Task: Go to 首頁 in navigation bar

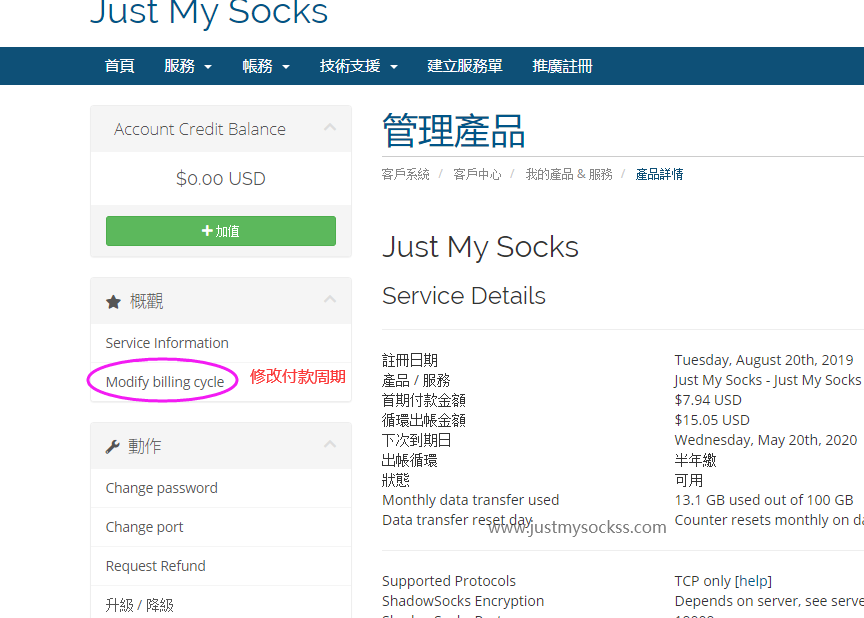Action: coord(119,66)
